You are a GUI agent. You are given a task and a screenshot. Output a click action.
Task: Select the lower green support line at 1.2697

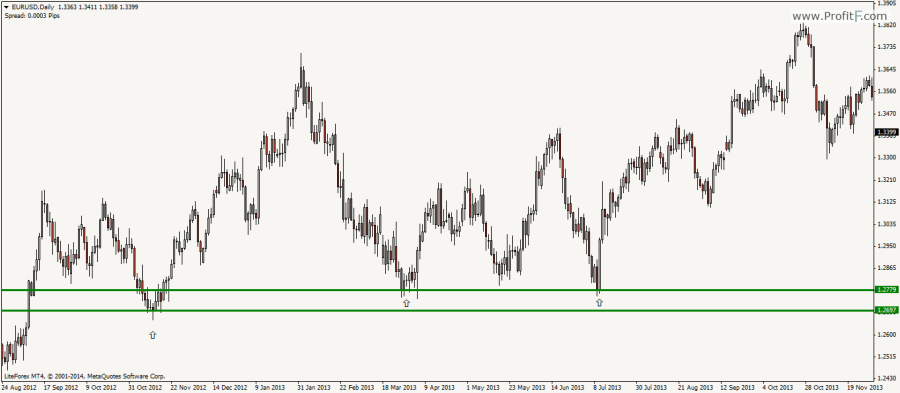(437, 310)
